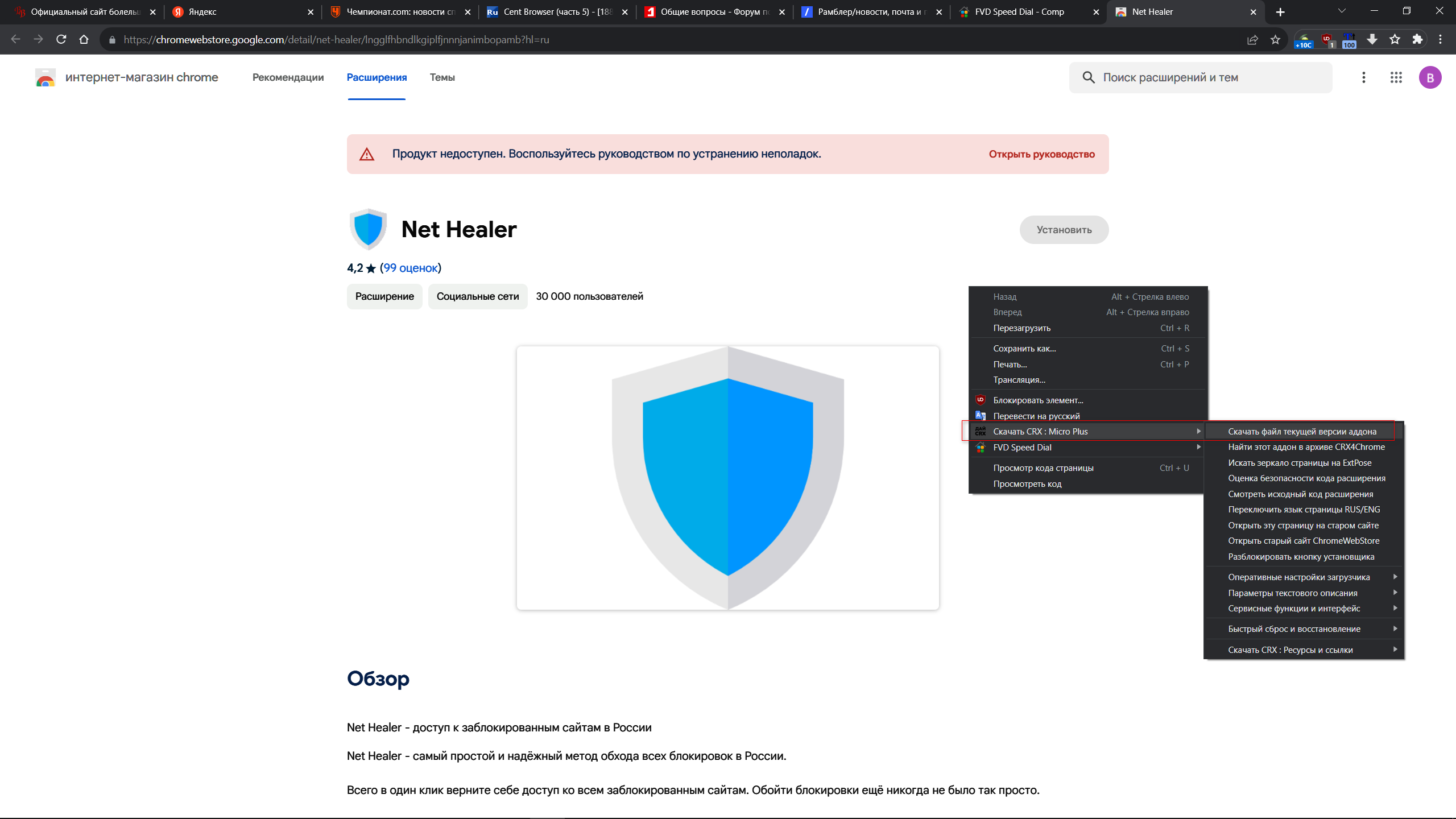Open a new browser tab
This screenshot has height=819, width=1456.
(1280, 12)
